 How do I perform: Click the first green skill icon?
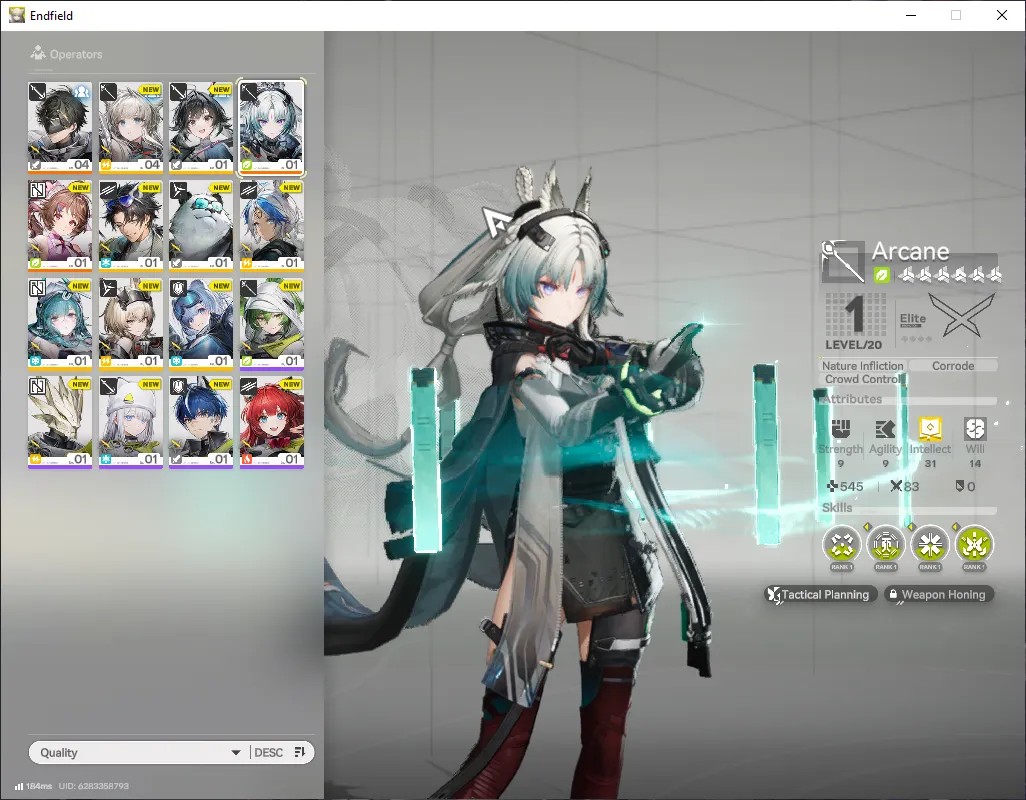tap(841, 544)
